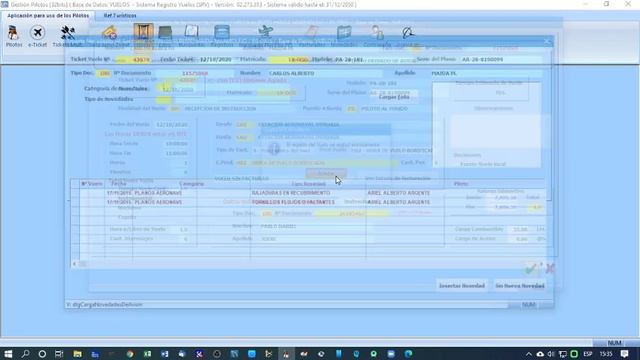Image resolution: width=640 pixels, height=360 pixels.
Task: Click the small airplane ribbon icon
Action: coord(265,33)
